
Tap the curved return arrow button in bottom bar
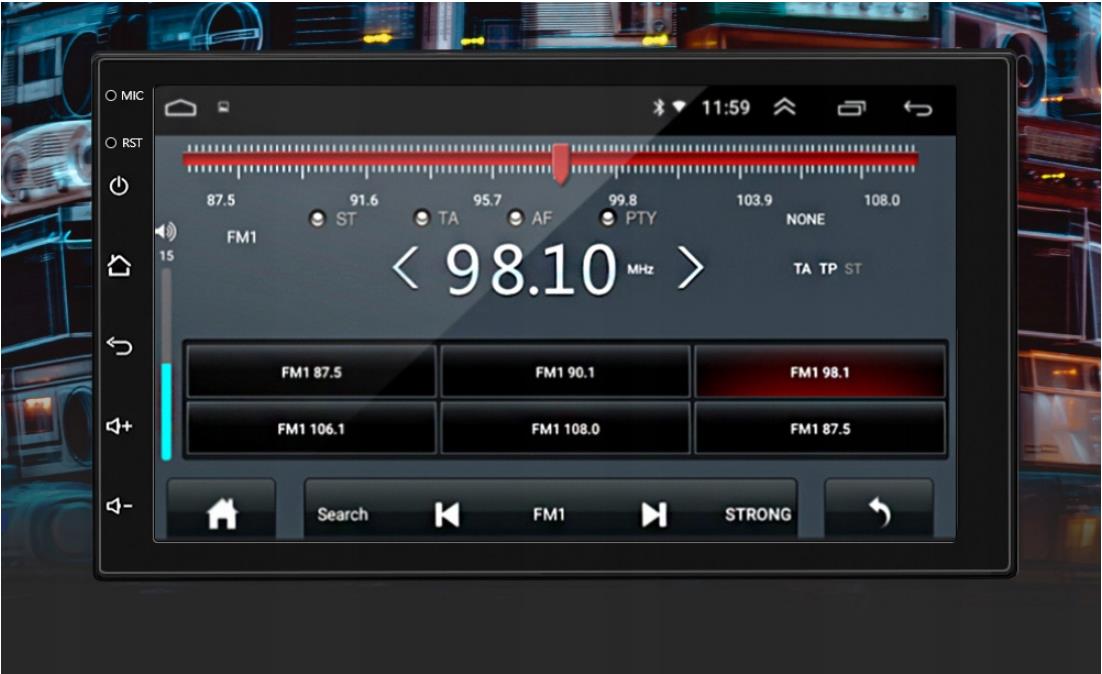879,512
